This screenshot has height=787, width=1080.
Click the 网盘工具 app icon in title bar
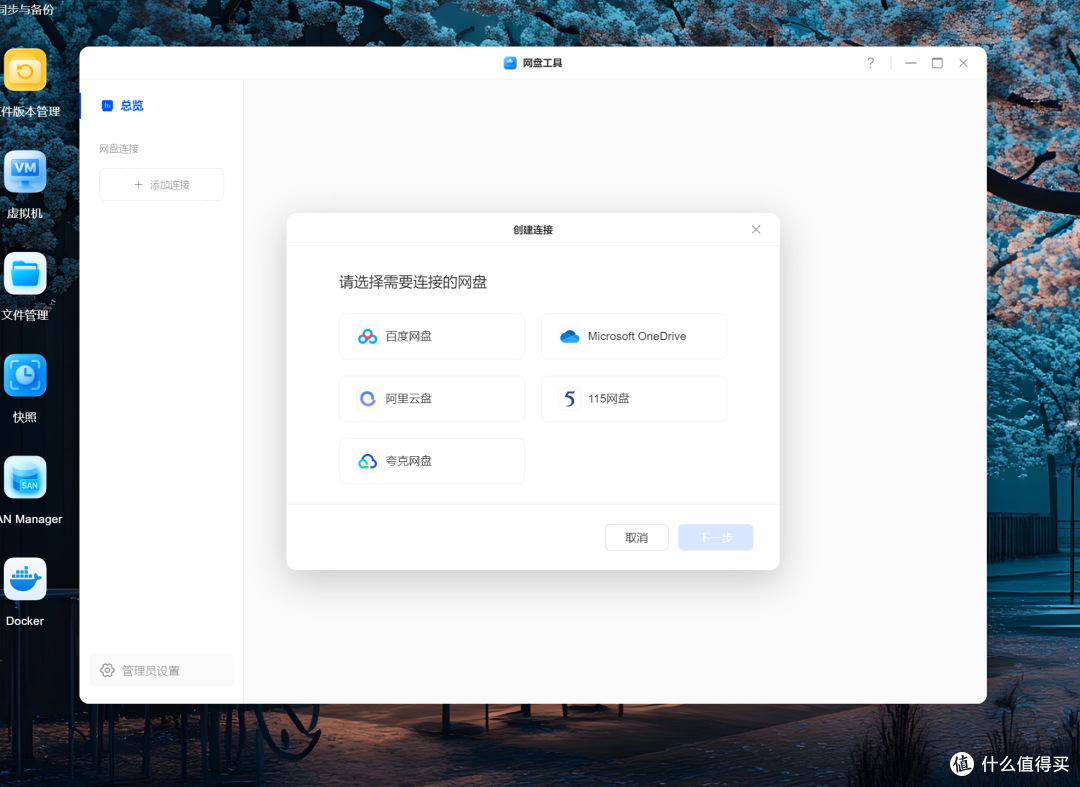coord(510,63)
